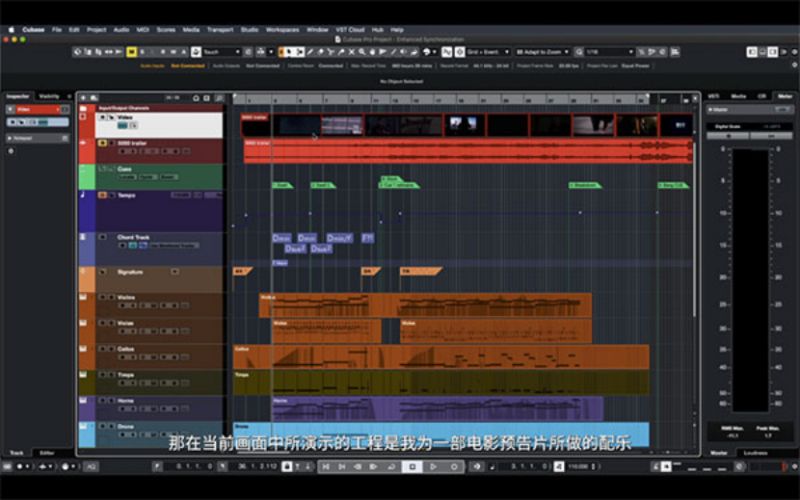Switch to the Visibility tab

50,96
